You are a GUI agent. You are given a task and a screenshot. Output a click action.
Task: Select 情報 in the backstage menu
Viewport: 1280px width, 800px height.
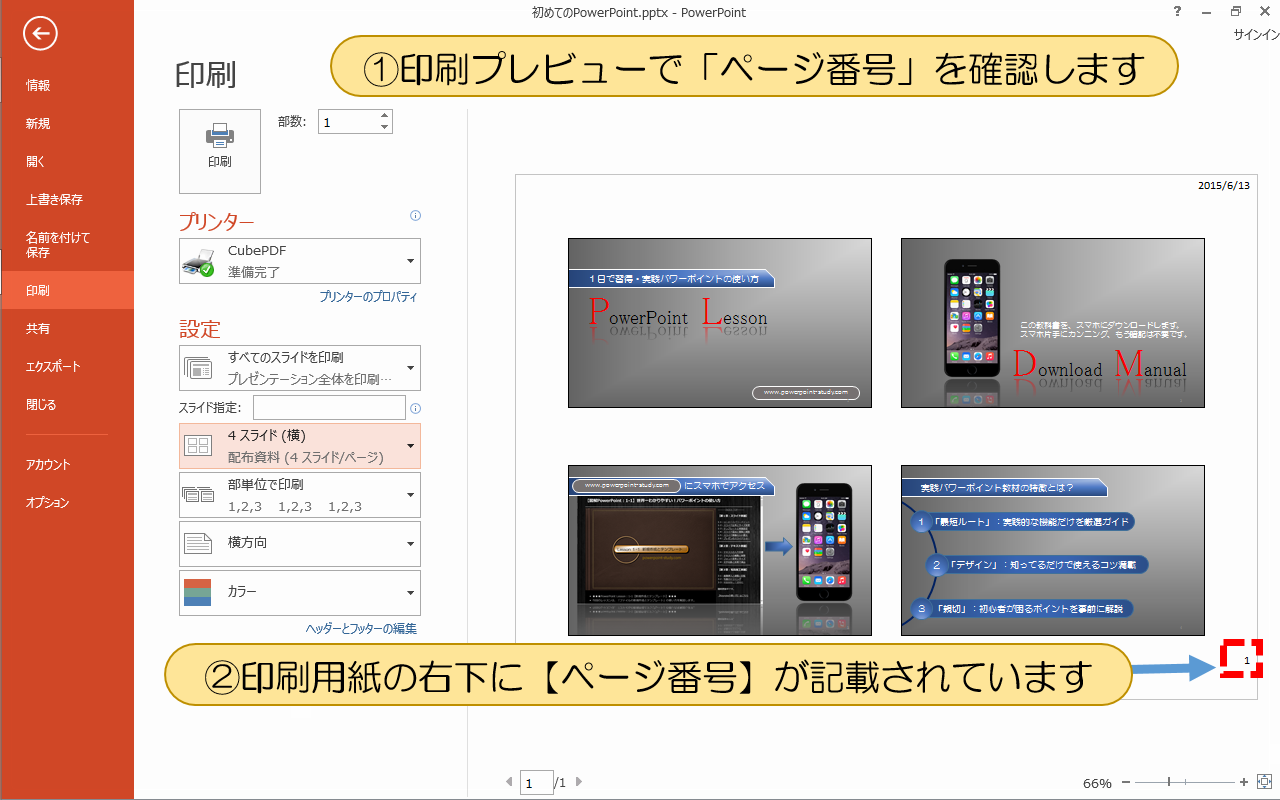pyautogui.click(x=67, y=86)
